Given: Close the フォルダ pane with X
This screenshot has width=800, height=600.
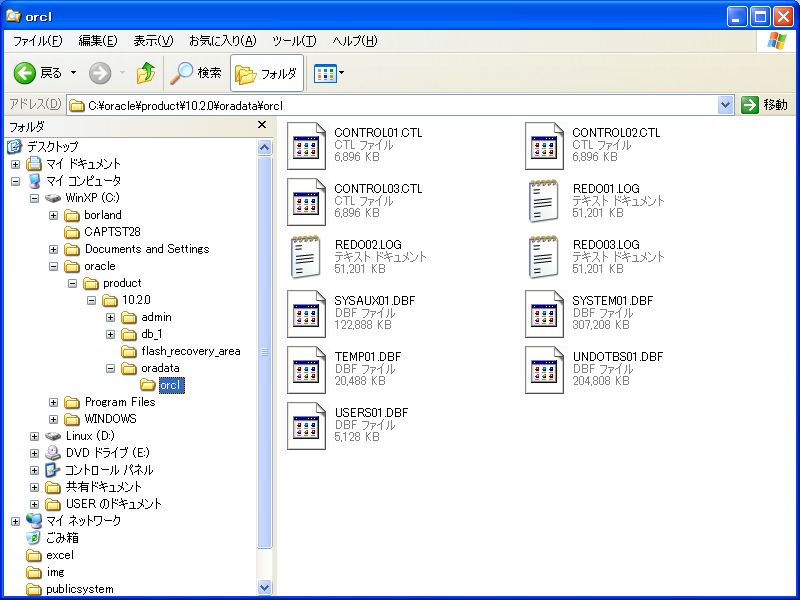Looking at the screenshot, I should (262, 125).
